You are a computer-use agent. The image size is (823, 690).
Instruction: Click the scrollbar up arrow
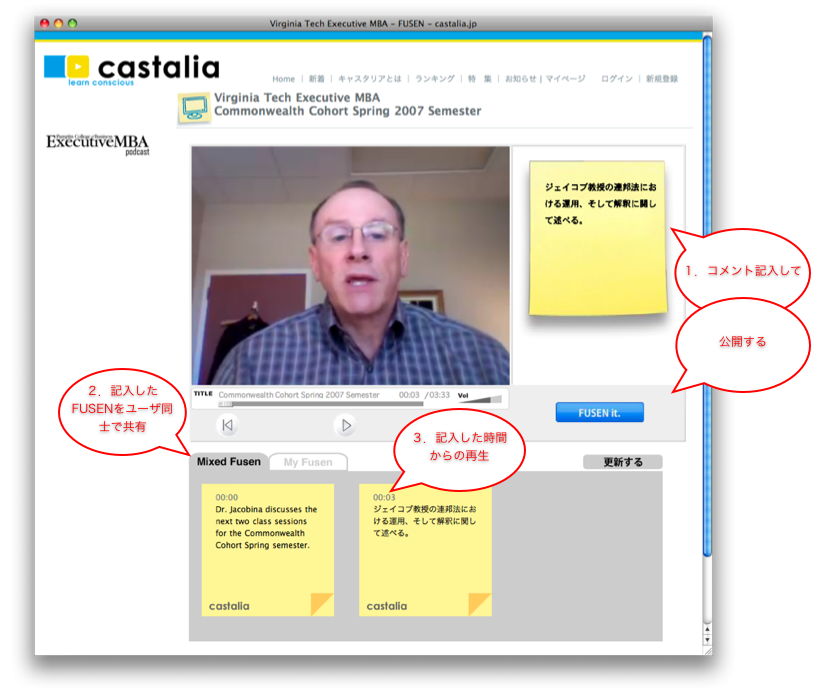(x=707, y=629)
